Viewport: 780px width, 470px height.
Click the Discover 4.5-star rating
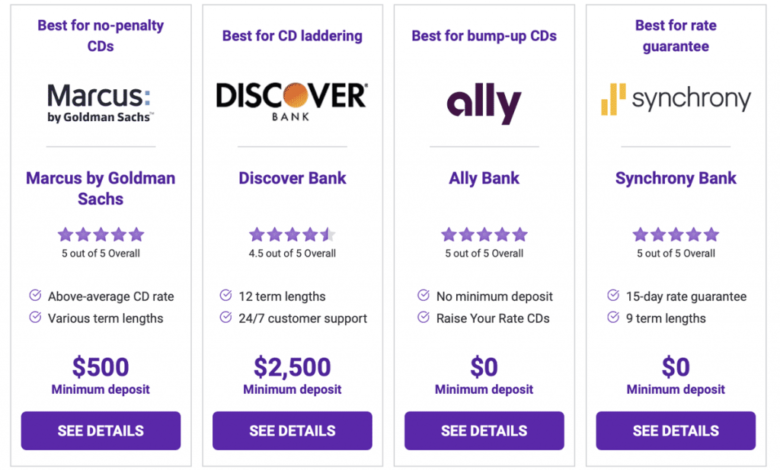point(292,234)
